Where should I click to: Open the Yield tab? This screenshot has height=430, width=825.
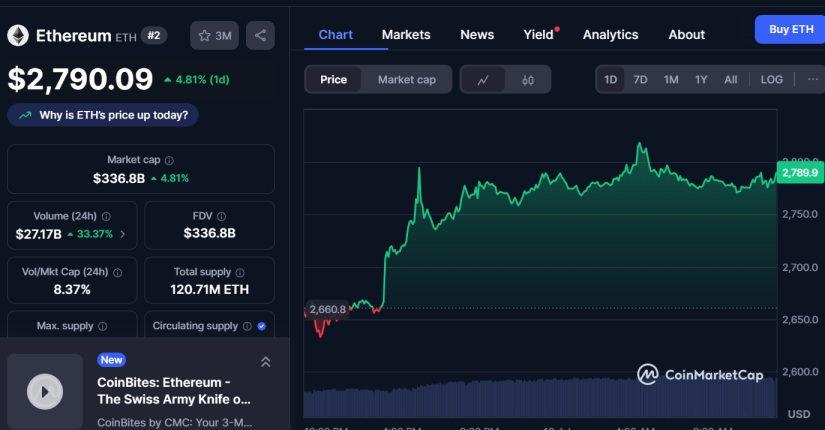[x=539, y=35]
